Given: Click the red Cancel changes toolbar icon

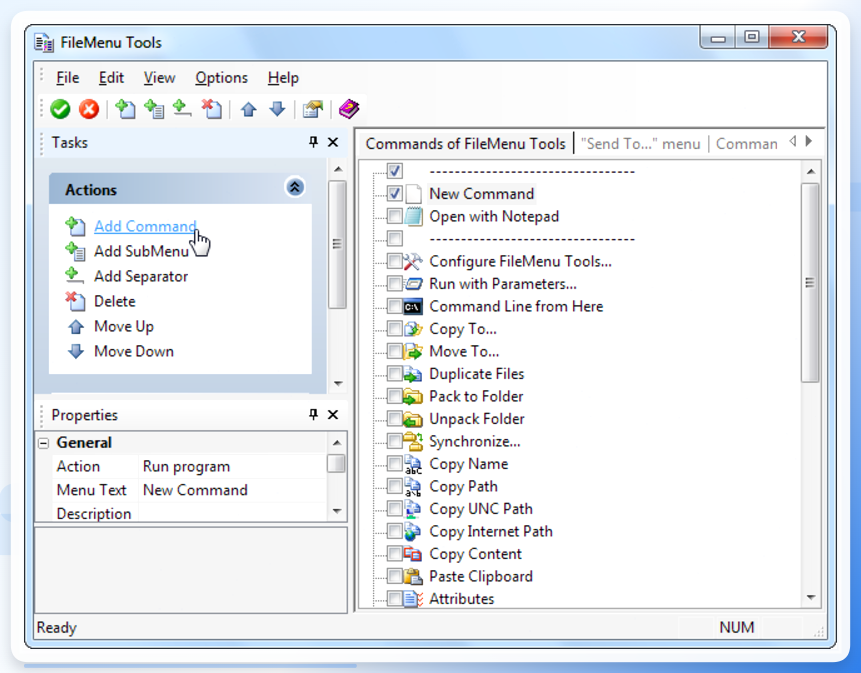Looking at the screenshot, I should (88, 109).
